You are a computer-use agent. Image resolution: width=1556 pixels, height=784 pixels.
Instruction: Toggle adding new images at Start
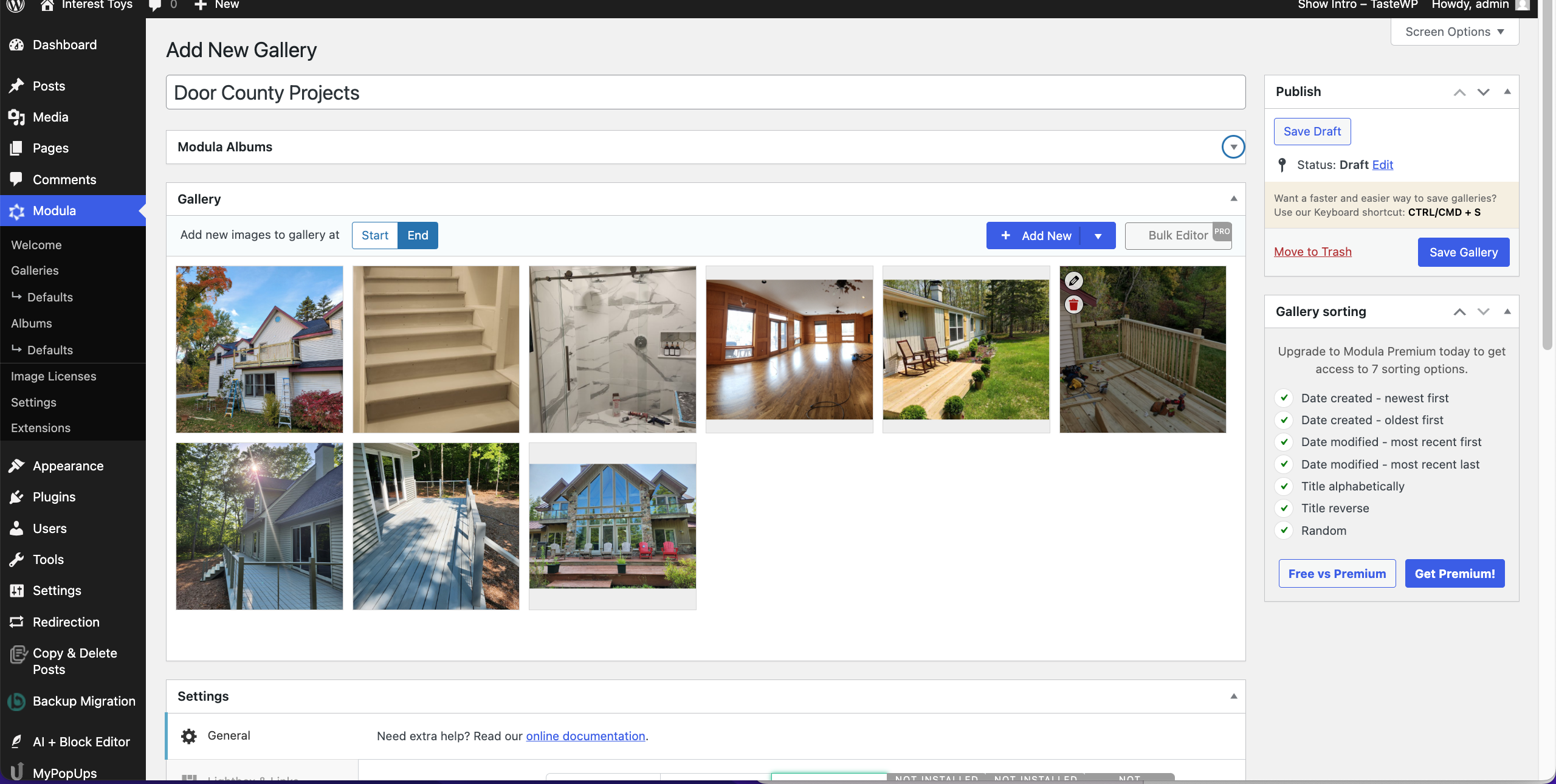click(374, 235)
